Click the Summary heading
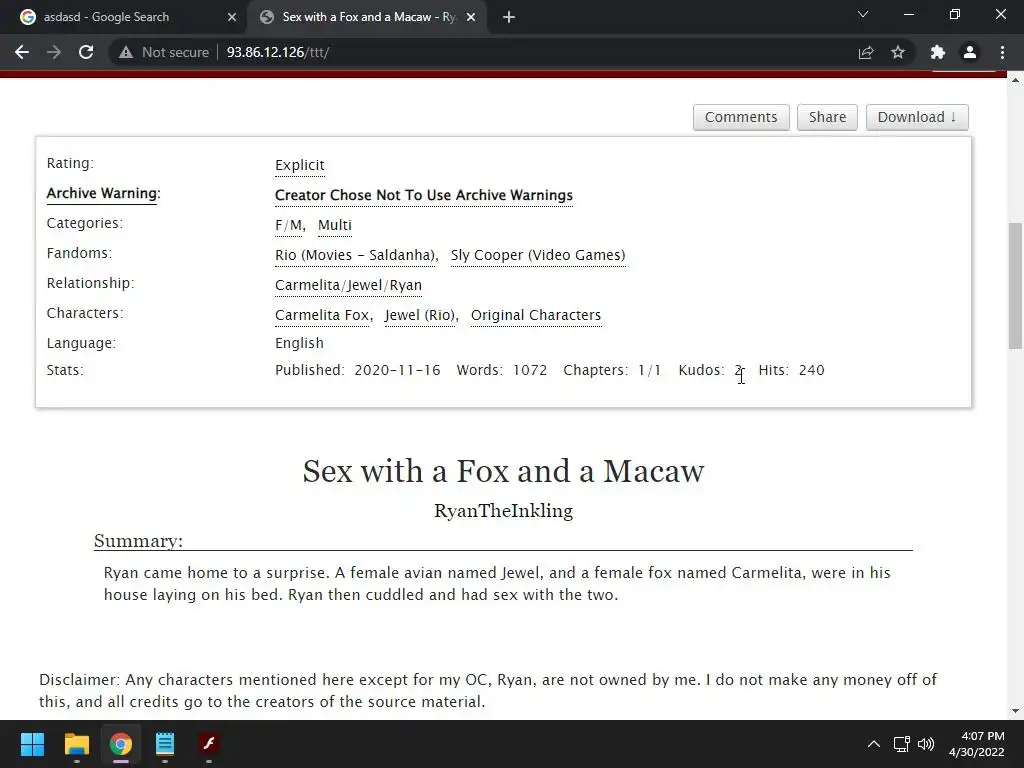The image size is (1024, 768). pos(138,541)
